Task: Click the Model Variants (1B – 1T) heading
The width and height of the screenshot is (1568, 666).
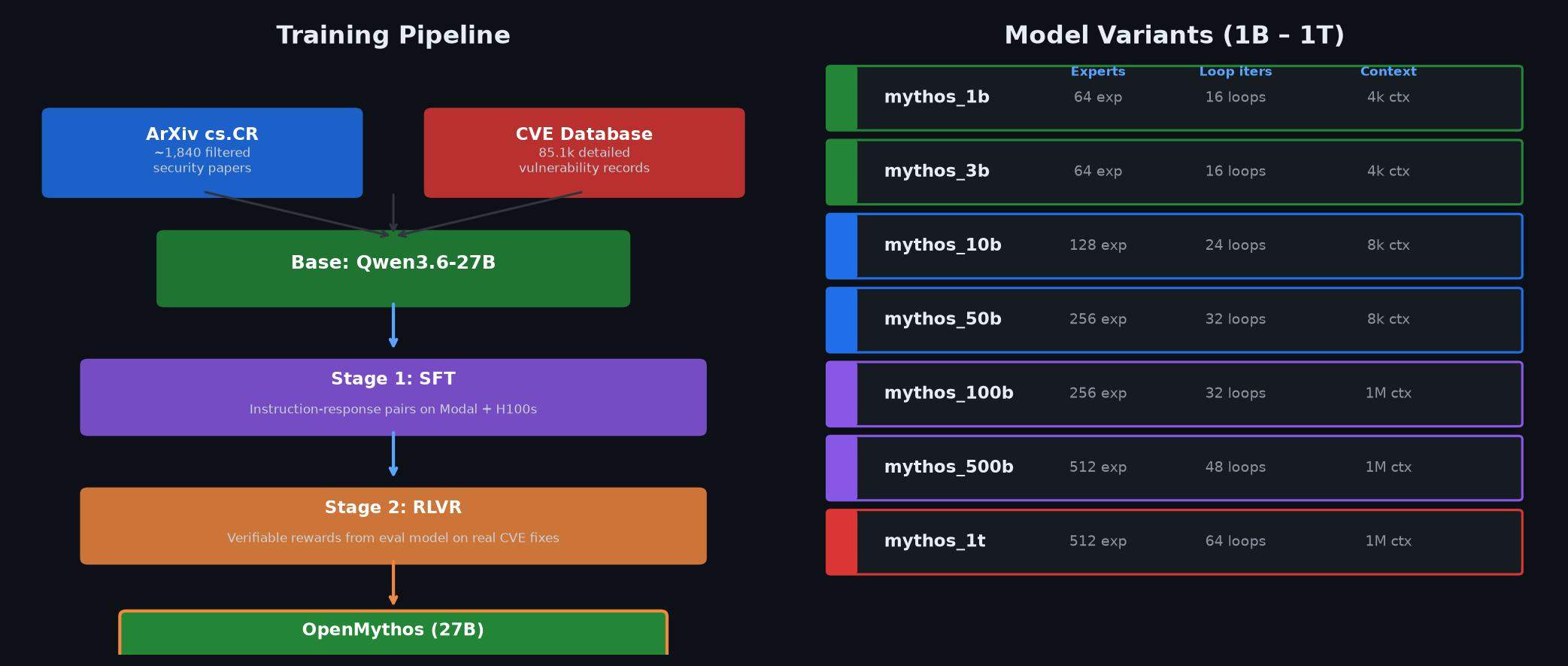Action: tap(1174, 35)
